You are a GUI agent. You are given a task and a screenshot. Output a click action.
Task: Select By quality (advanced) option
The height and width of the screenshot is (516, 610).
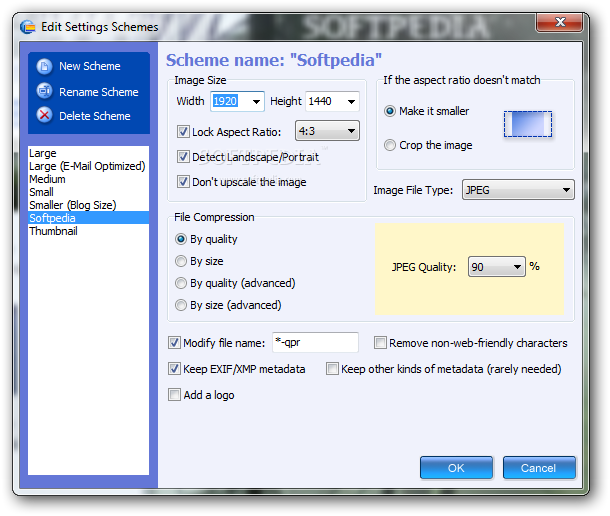click(181, 283)
